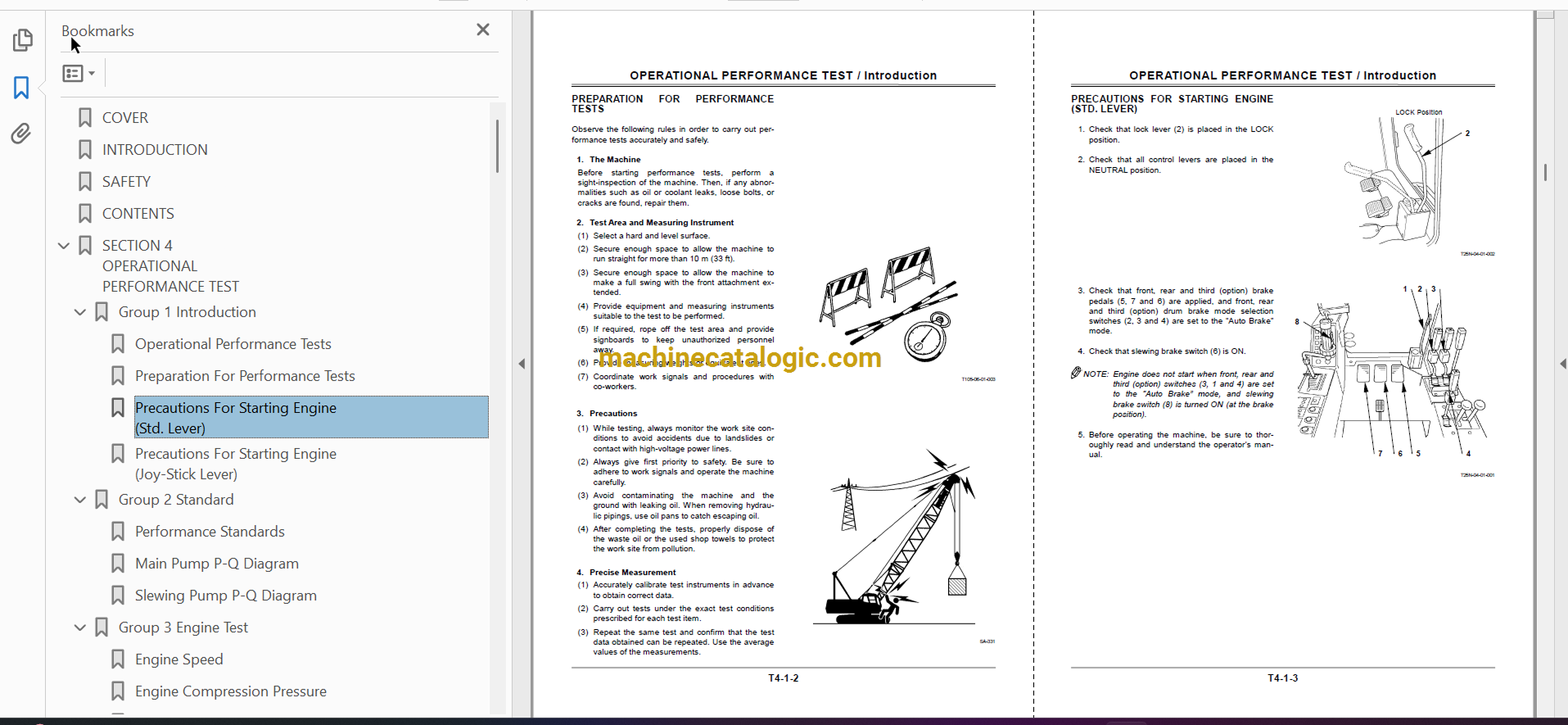Navigate to the CONTENTS bookmark
This screenshot has width=1568, height=725.
138,214
